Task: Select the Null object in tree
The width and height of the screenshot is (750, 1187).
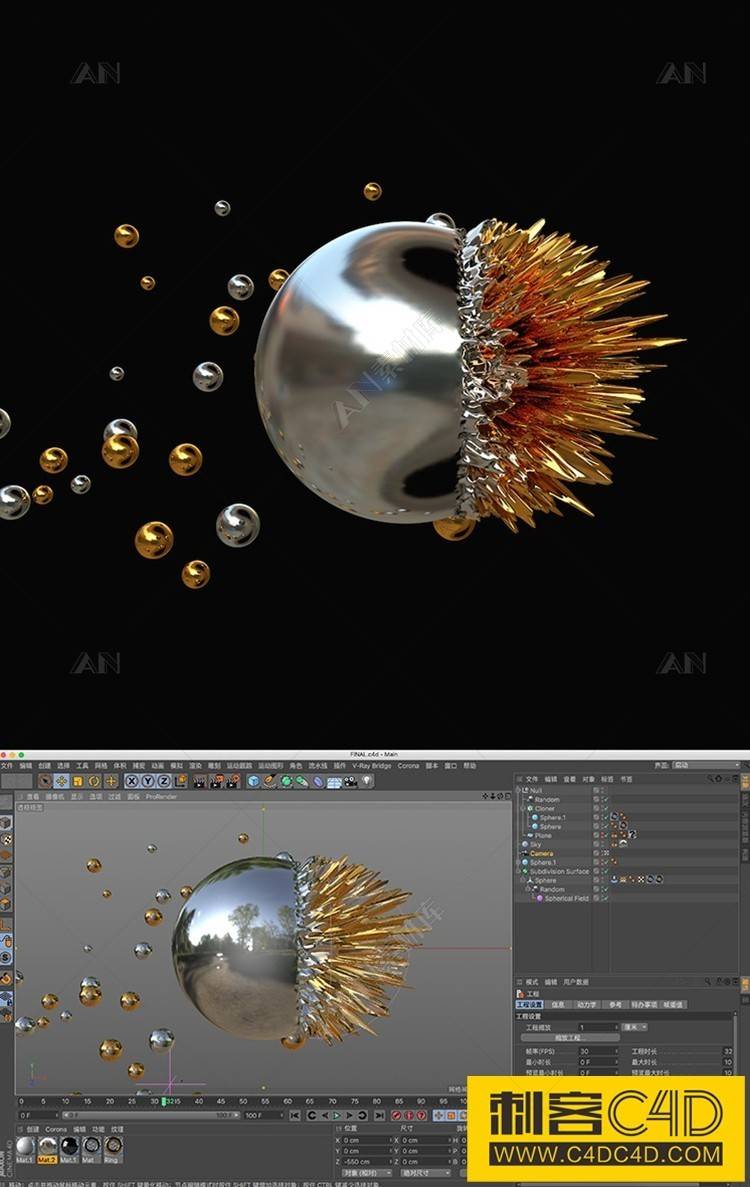Action: 536,790
